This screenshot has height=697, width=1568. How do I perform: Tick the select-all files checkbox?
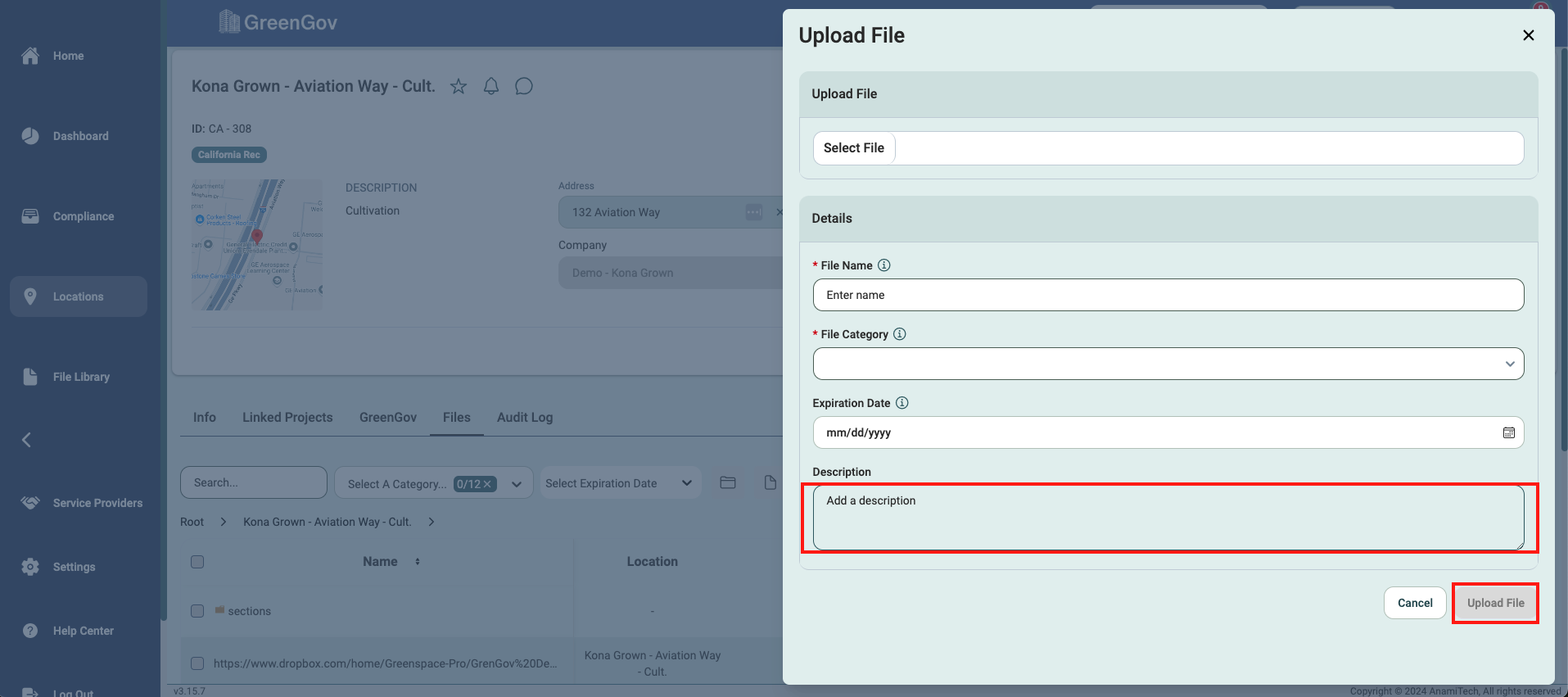(197, 562)
